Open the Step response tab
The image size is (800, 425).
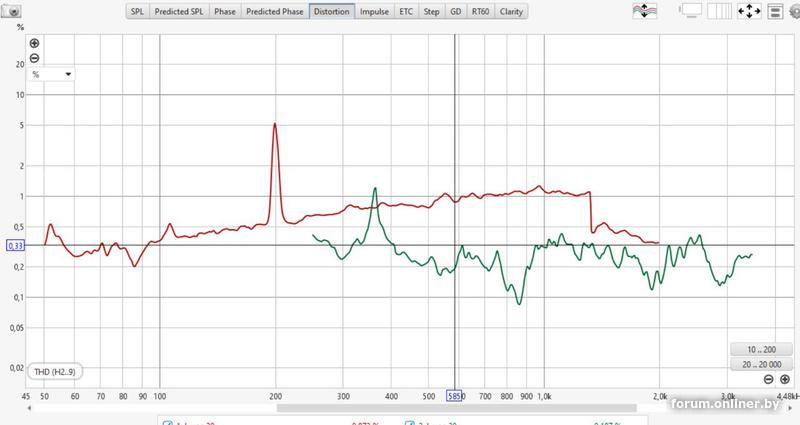(432, 11)
